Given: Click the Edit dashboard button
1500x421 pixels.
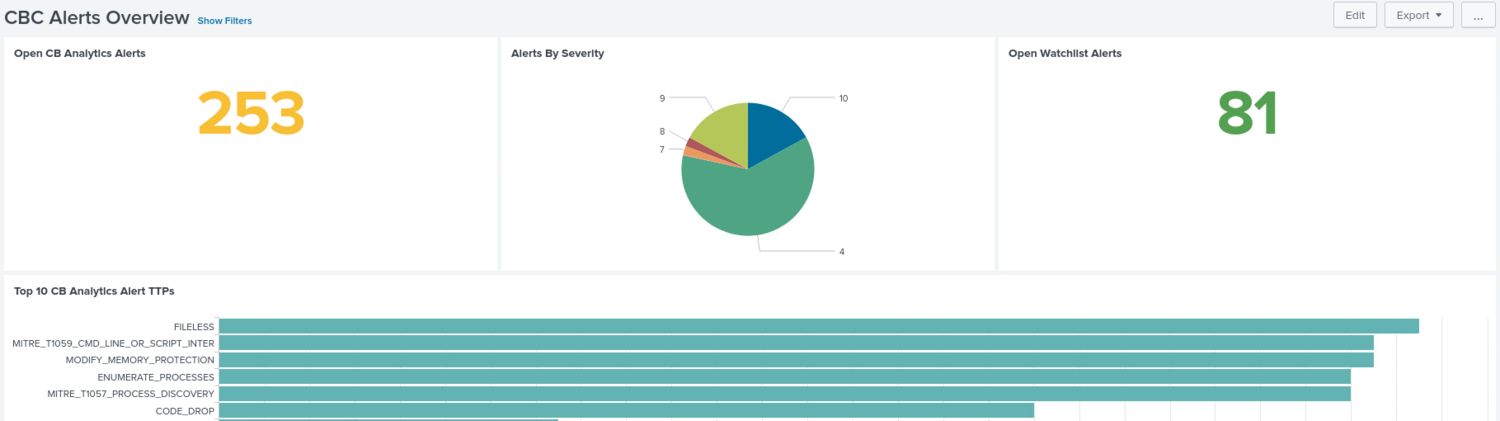Looking at the screenshot, I should pos(1355,15).
